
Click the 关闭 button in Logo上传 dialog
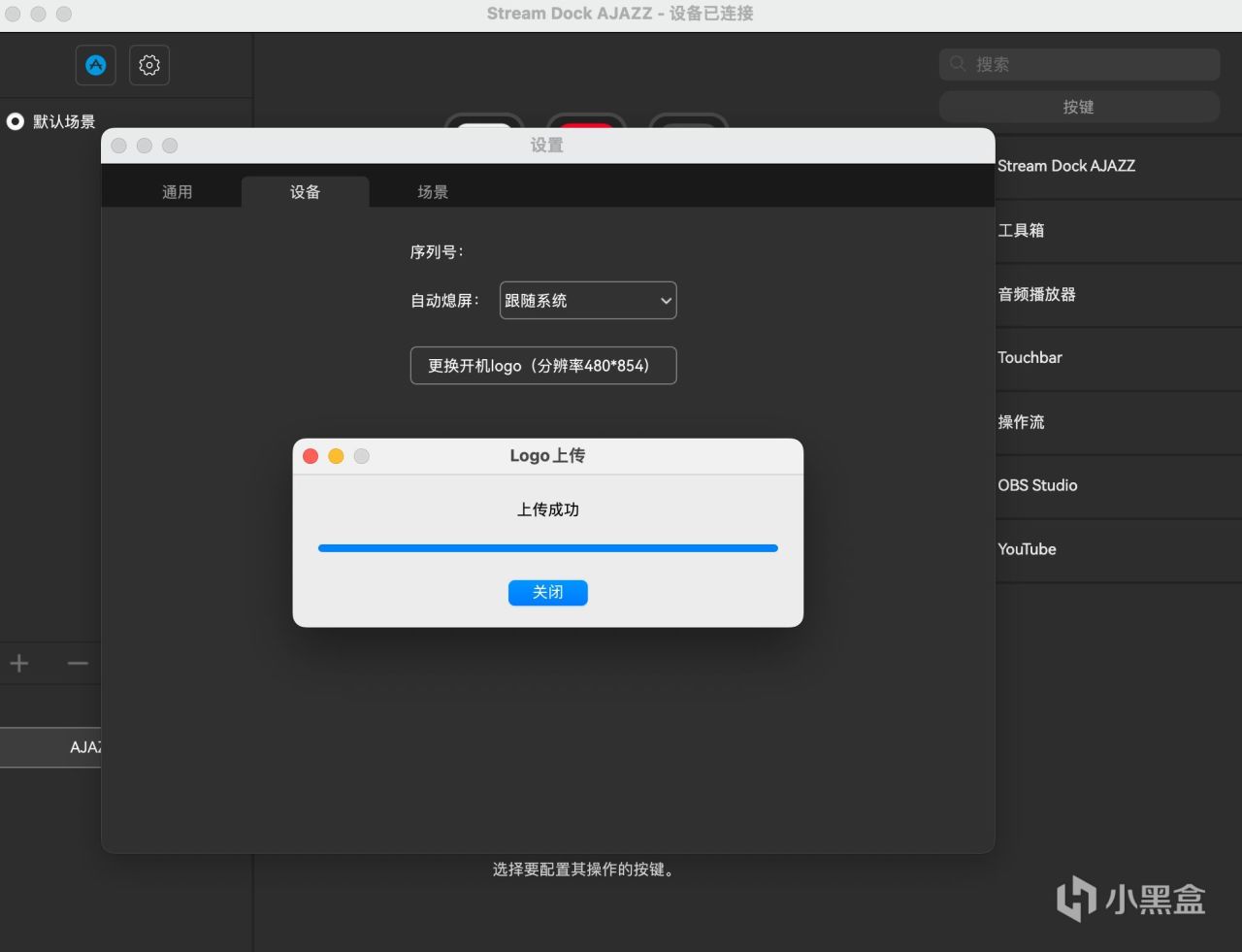[x=548, y=592]
